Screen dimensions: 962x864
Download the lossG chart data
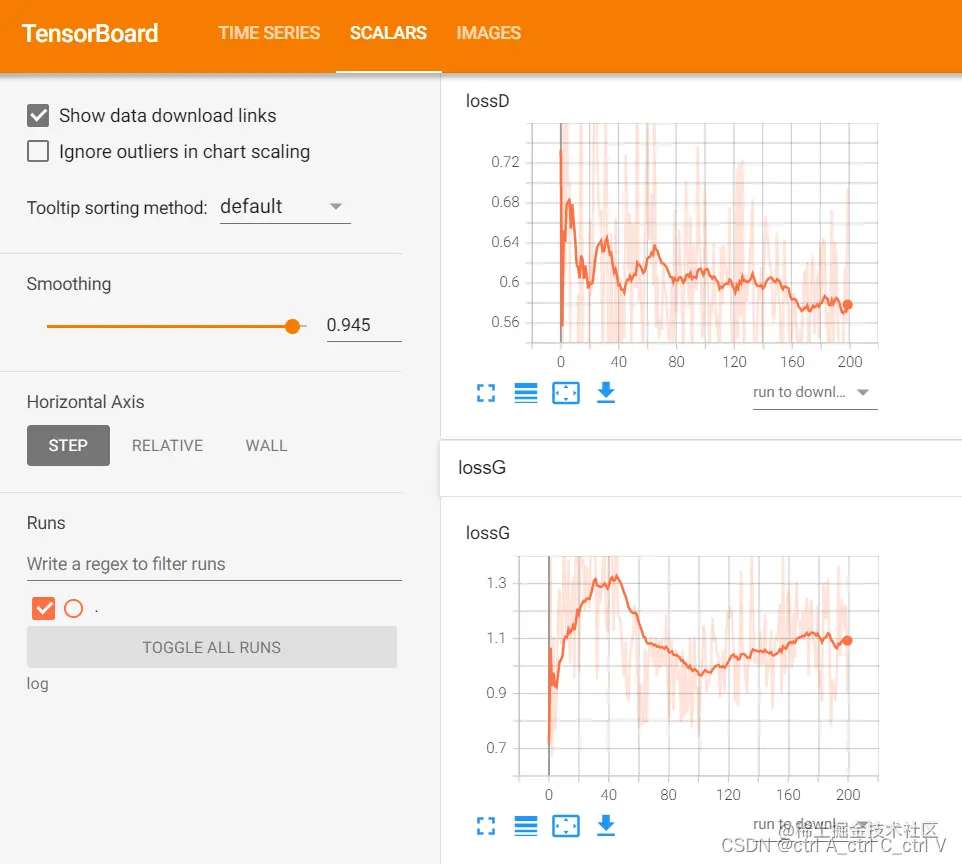point(606,826)
